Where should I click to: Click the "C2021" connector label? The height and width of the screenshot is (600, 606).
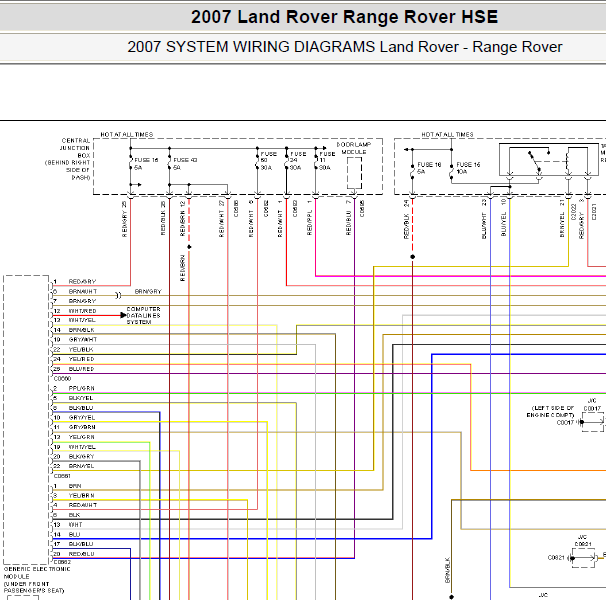coord(594,212)
